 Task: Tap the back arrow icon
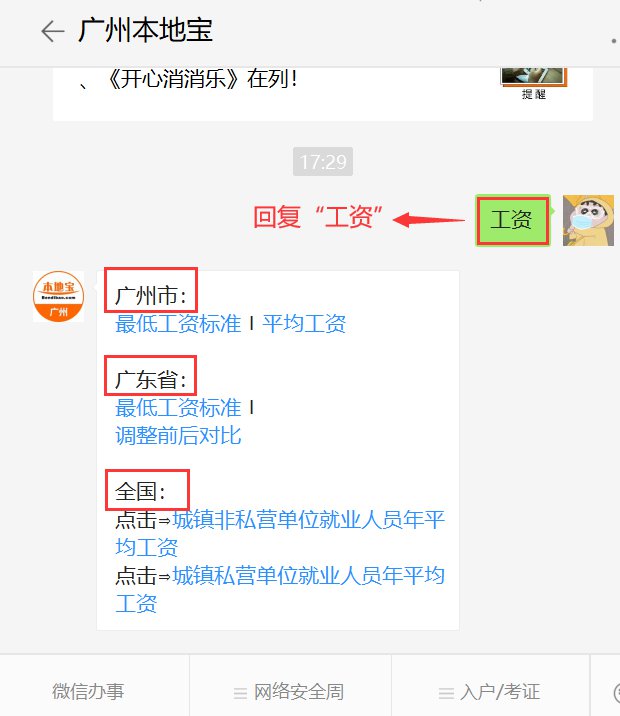[53, 32]
